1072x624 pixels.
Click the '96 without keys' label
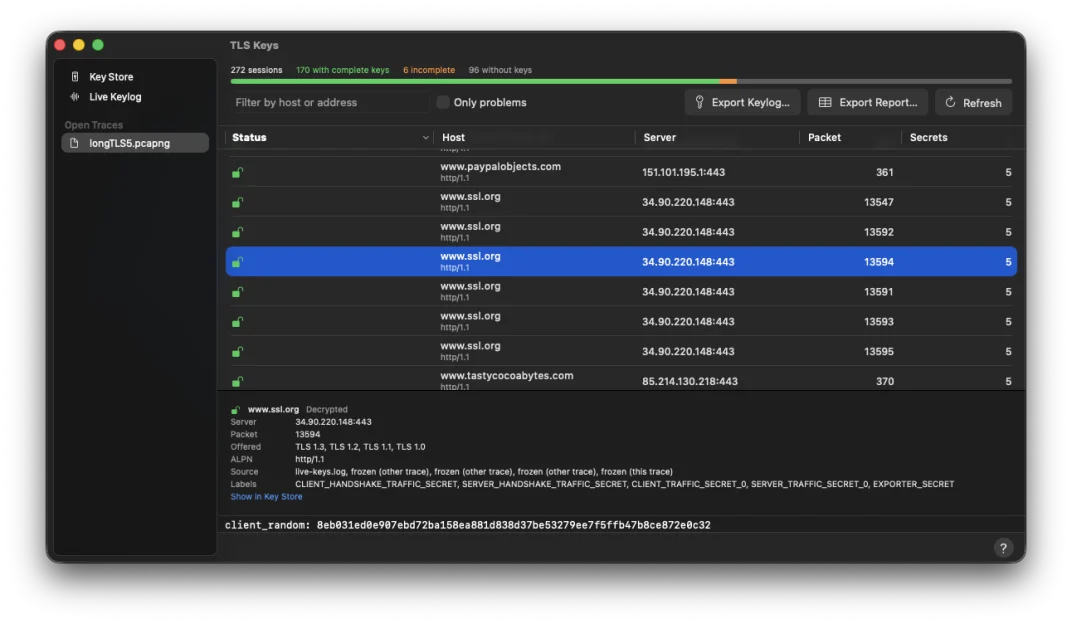(500, 70)
